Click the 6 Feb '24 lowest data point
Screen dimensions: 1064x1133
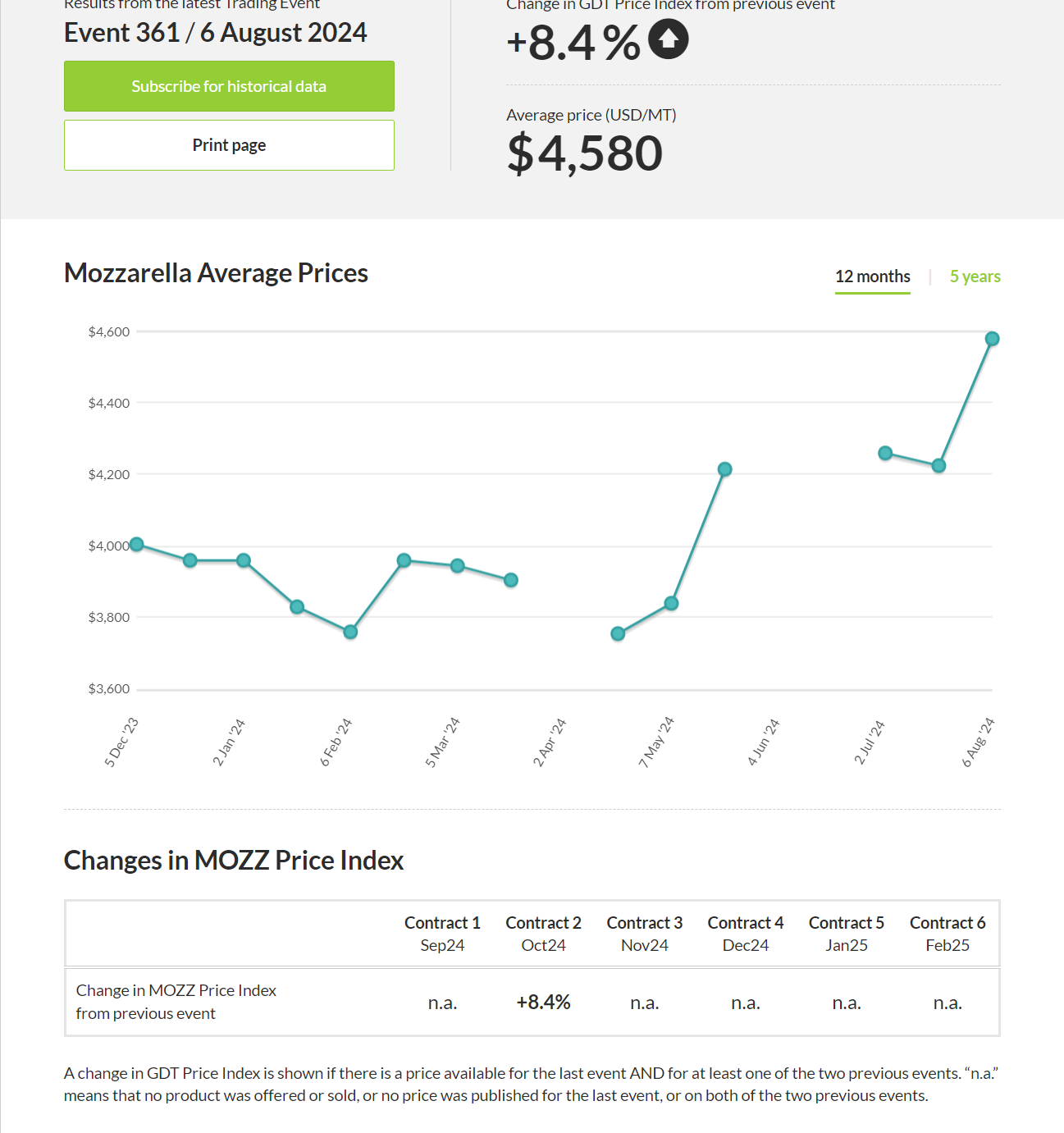[350, 632]
